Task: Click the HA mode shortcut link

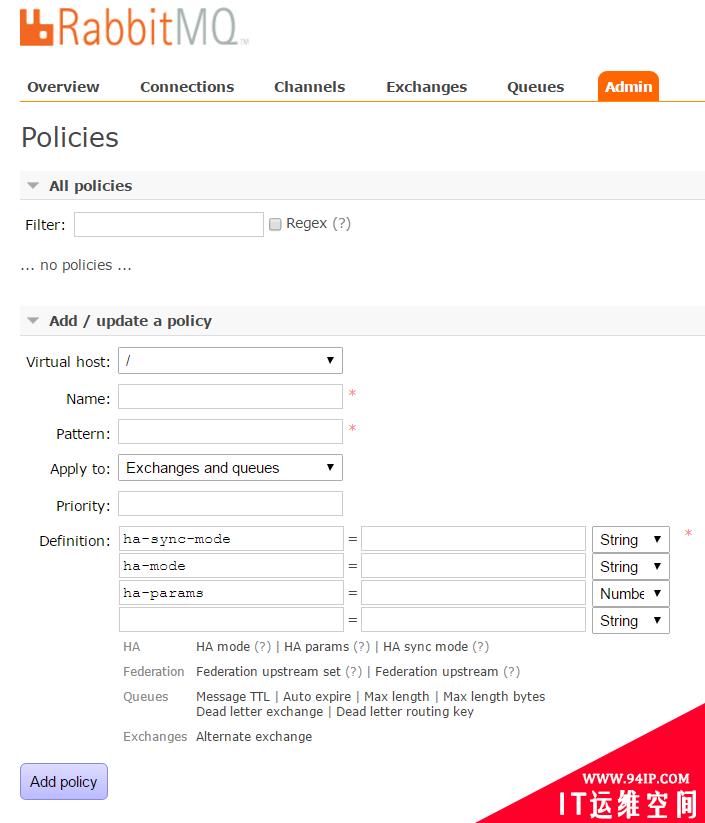Action: pos(223,647)
